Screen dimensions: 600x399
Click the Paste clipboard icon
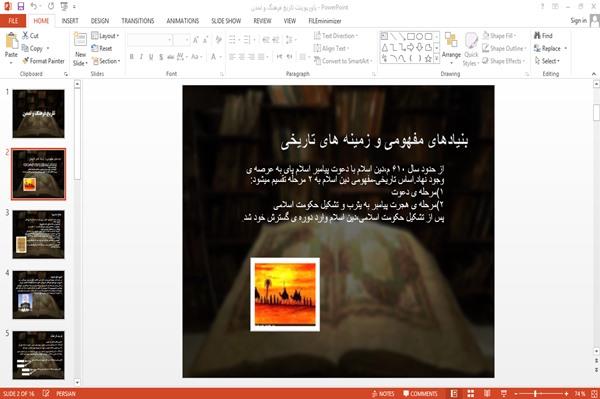pos(11,40)
